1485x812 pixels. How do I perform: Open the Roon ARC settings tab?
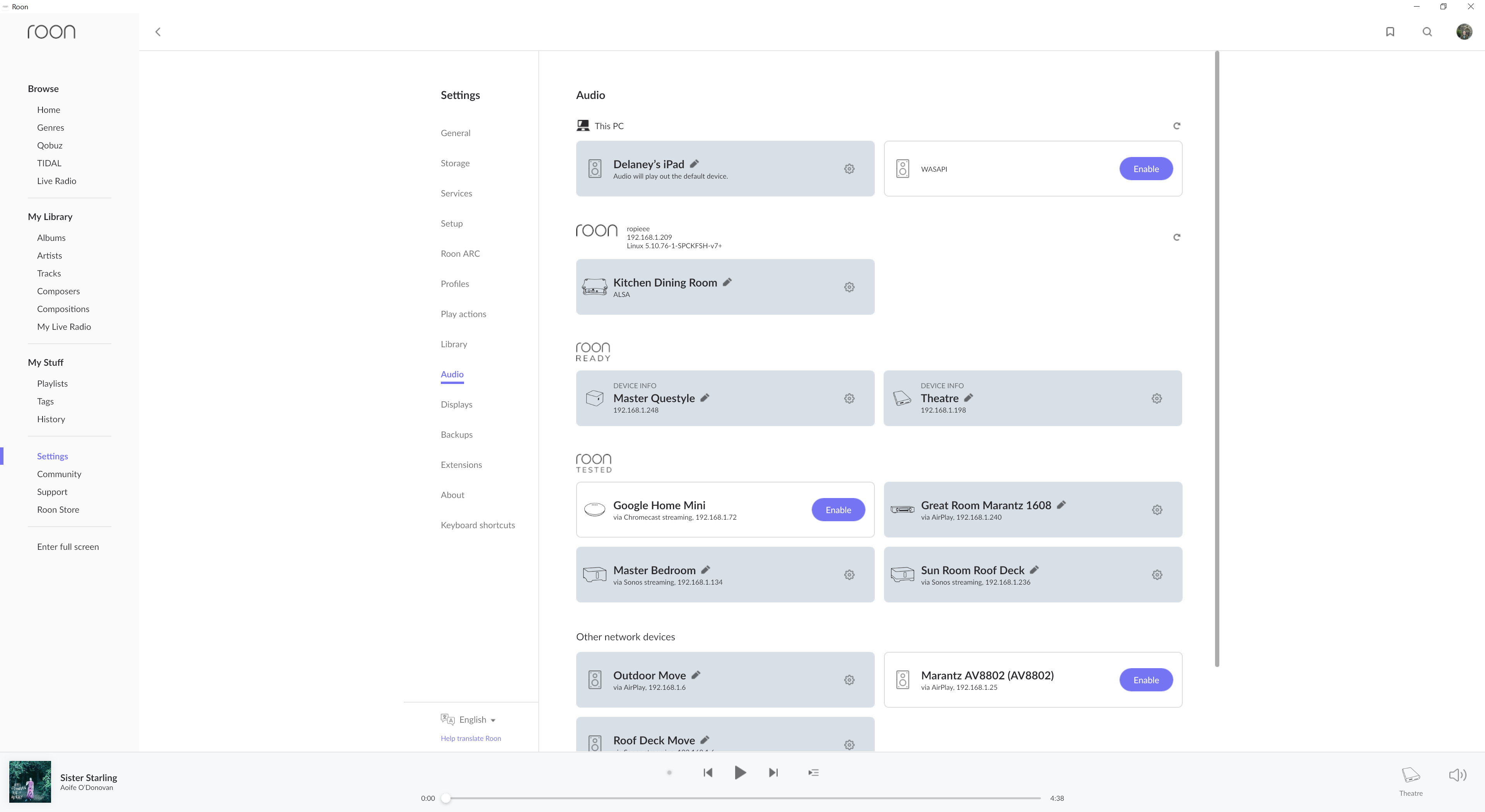(460, 254)
